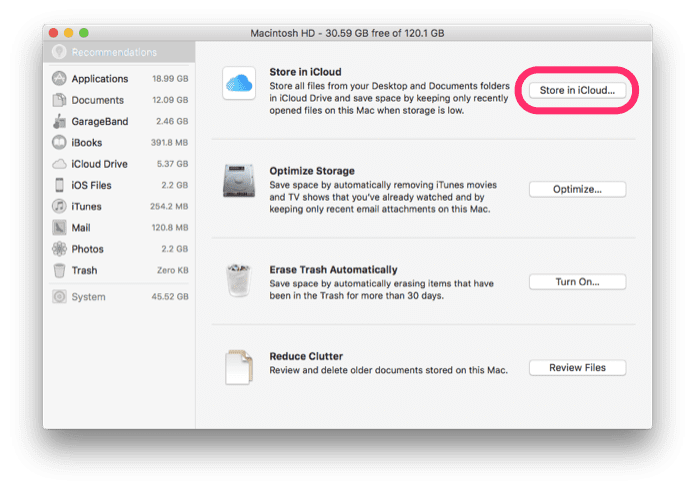
Task: Click the Trash bin sidebar icon
Action: [59, 270]
